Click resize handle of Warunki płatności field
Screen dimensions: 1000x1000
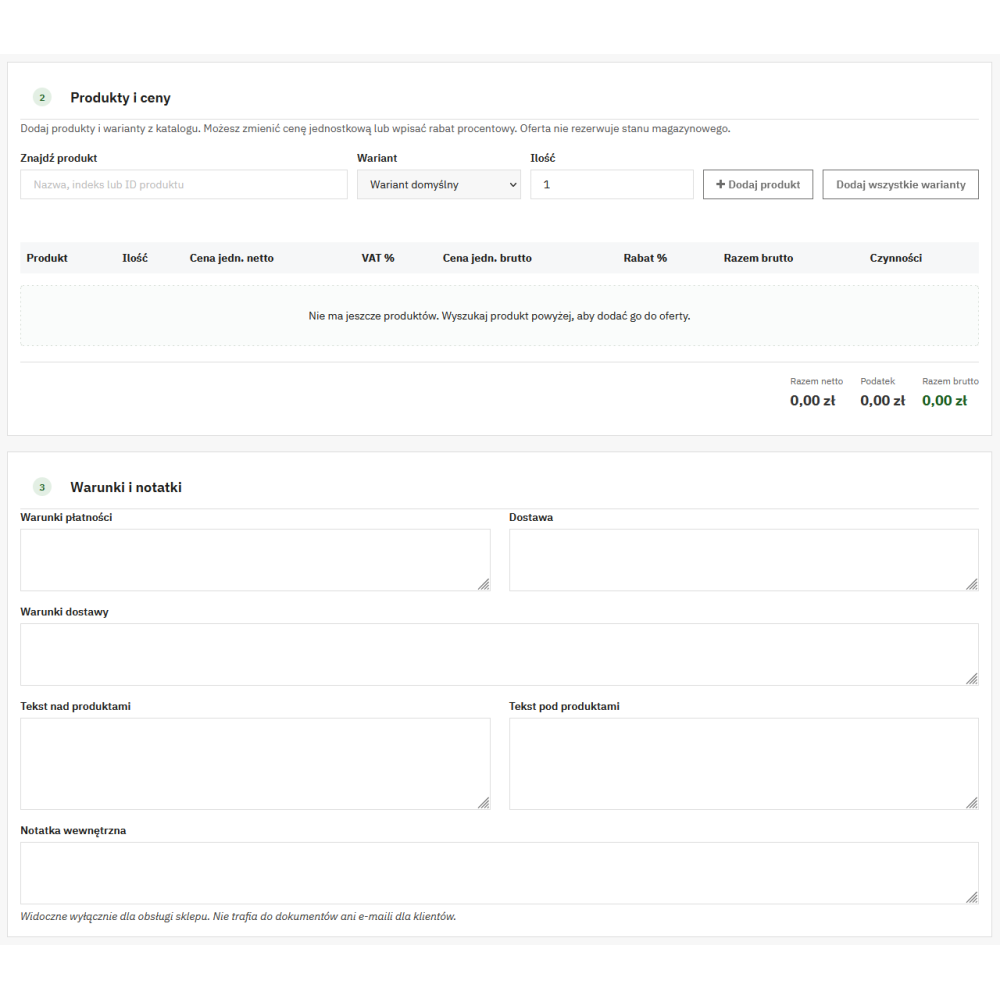(484, 584)
